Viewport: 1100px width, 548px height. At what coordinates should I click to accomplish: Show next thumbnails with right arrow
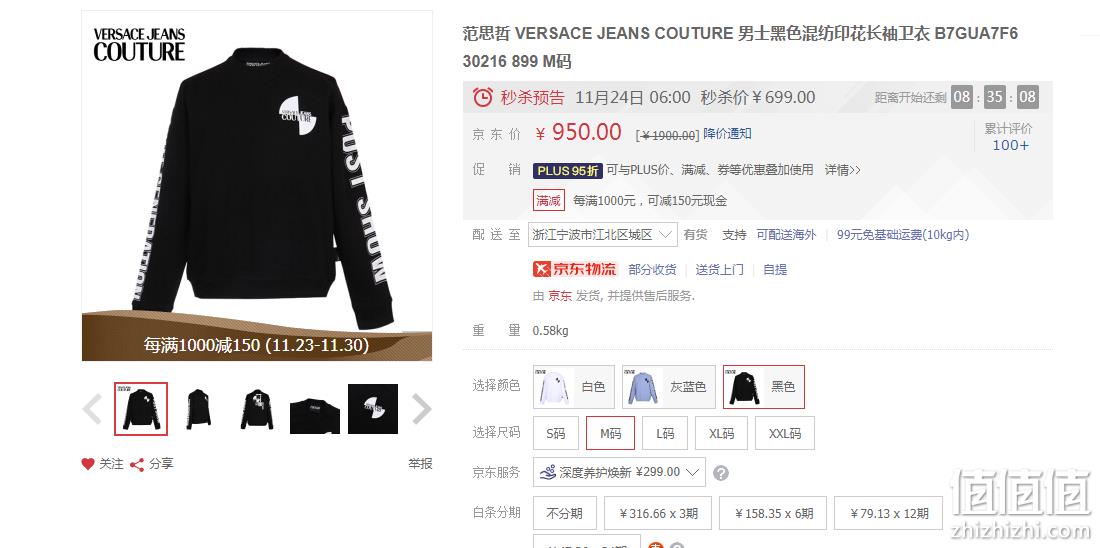coord(421,409)
